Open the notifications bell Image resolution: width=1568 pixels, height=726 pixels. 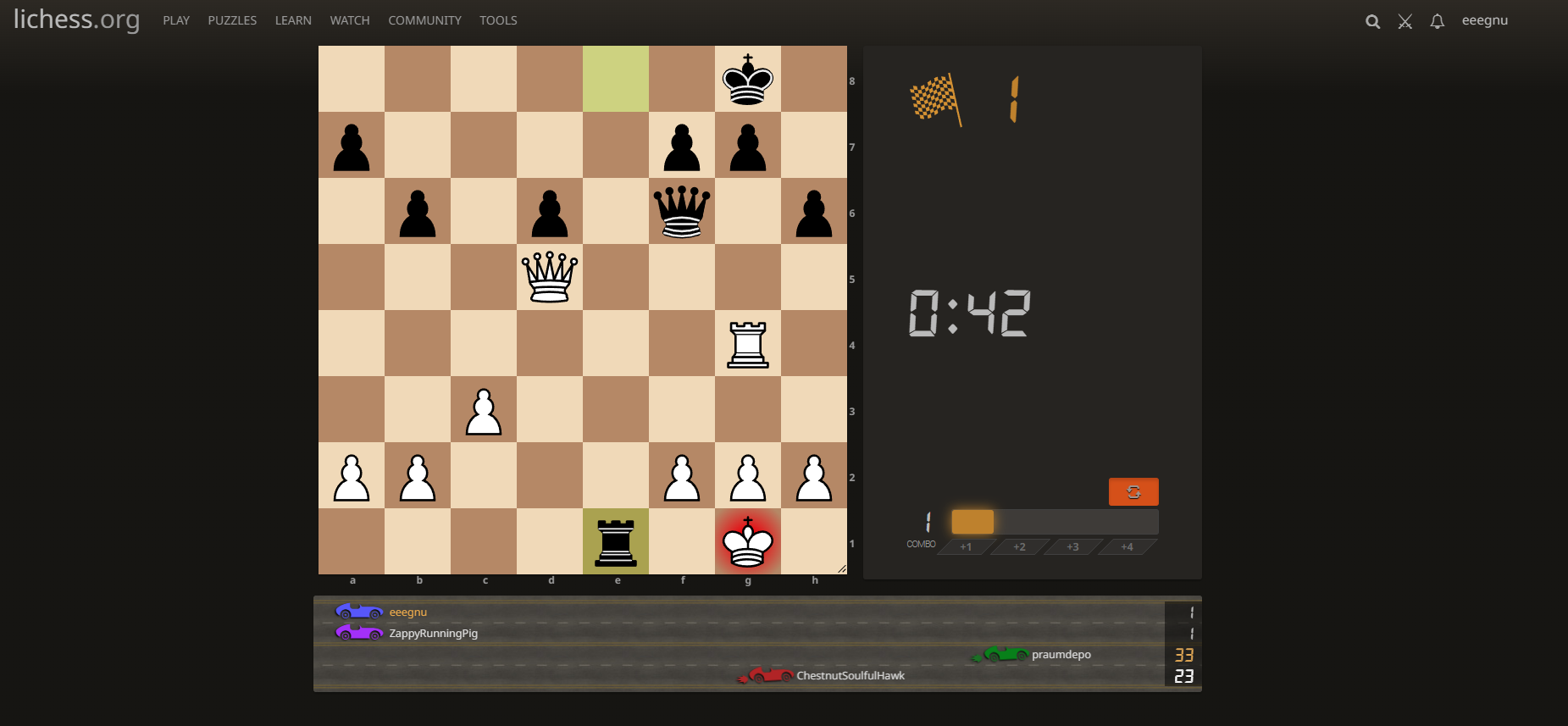click(x=1438, y=21)
